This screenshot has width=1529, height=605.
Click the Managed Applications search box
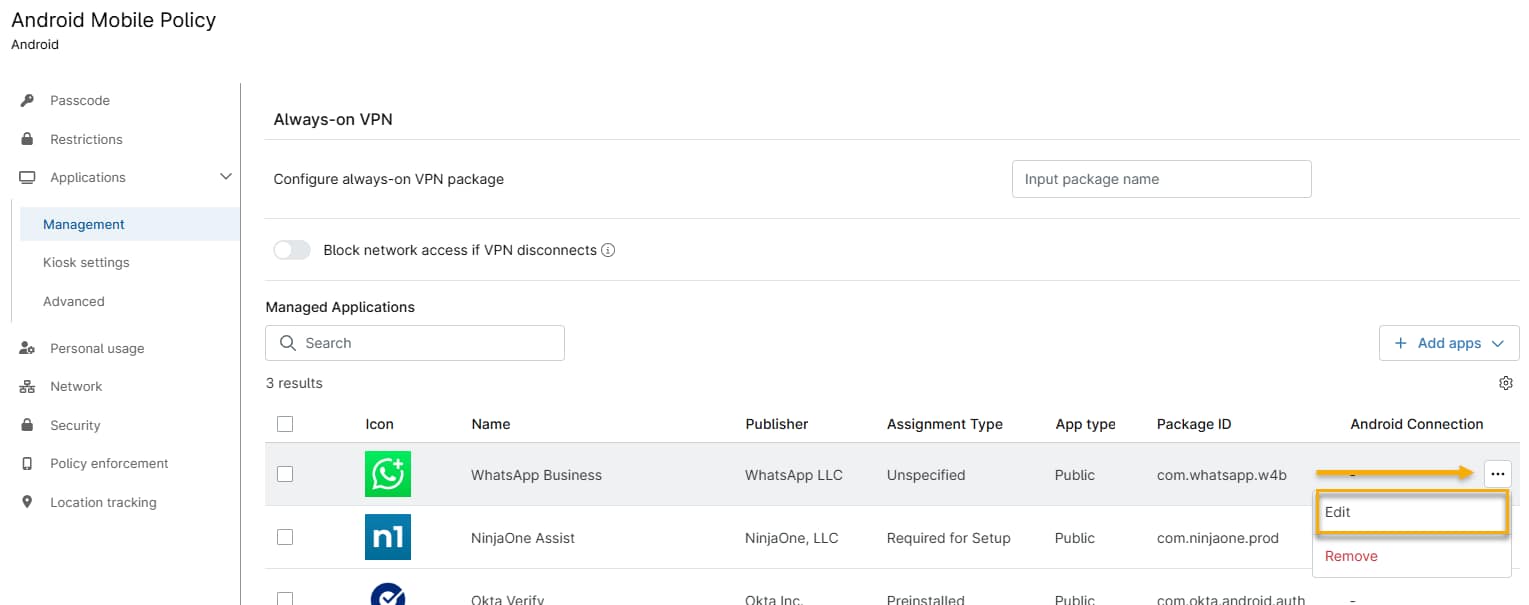tap(415, 343)
